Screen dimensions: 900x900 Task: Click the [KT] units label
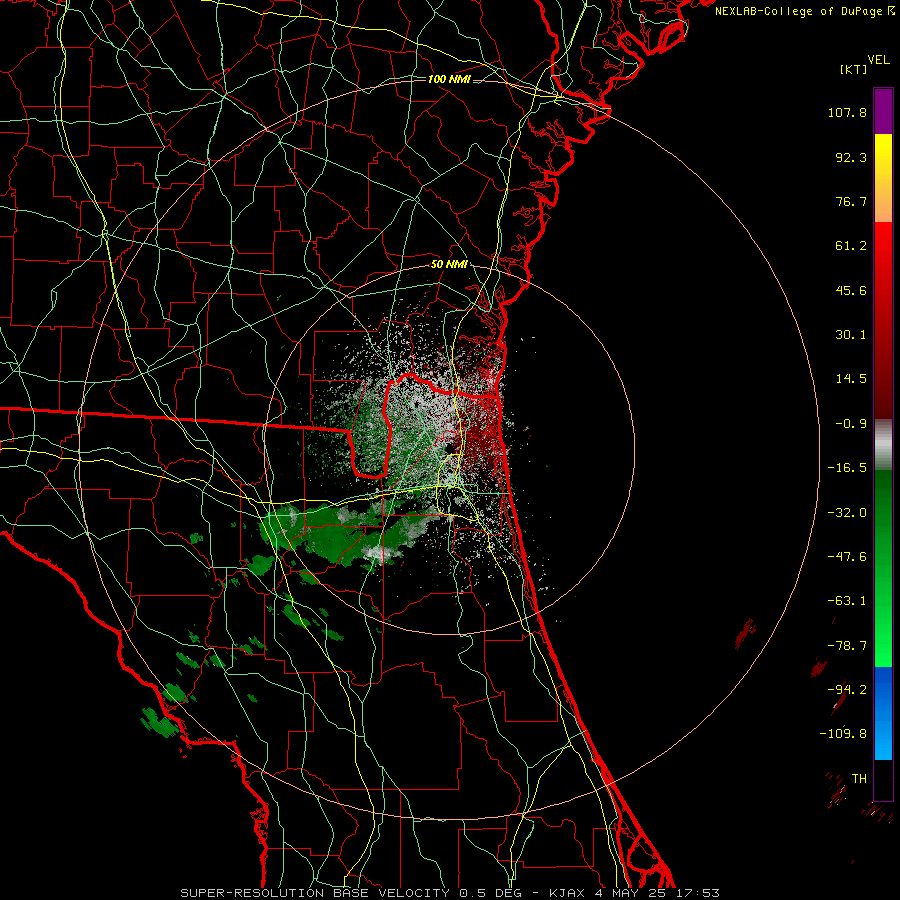click(x=854, y=69)
